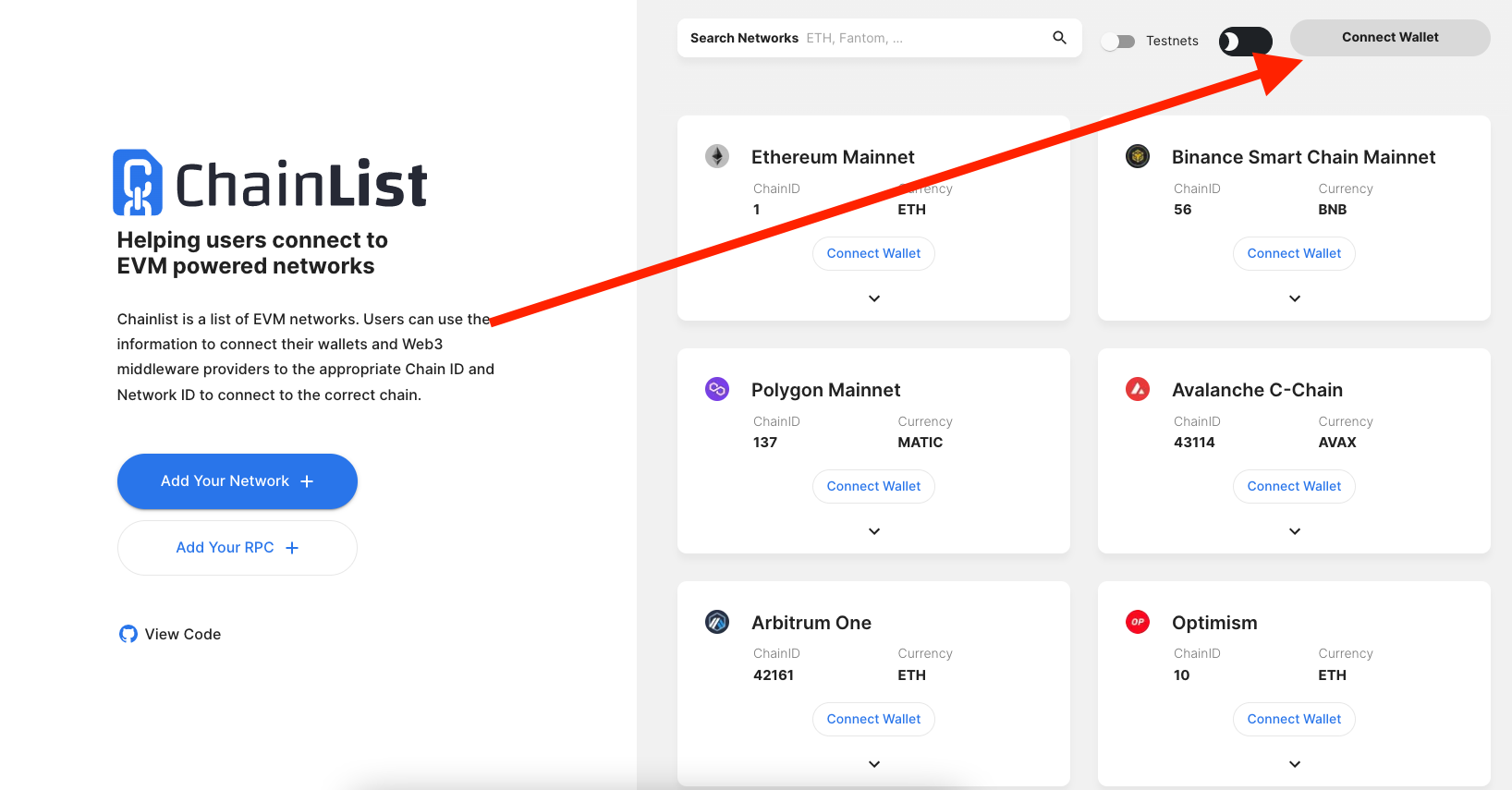This screenshot has width=1512, height=790.
Task: Click the Avalanche C-Chain red icon
Action: [1137, 389]
